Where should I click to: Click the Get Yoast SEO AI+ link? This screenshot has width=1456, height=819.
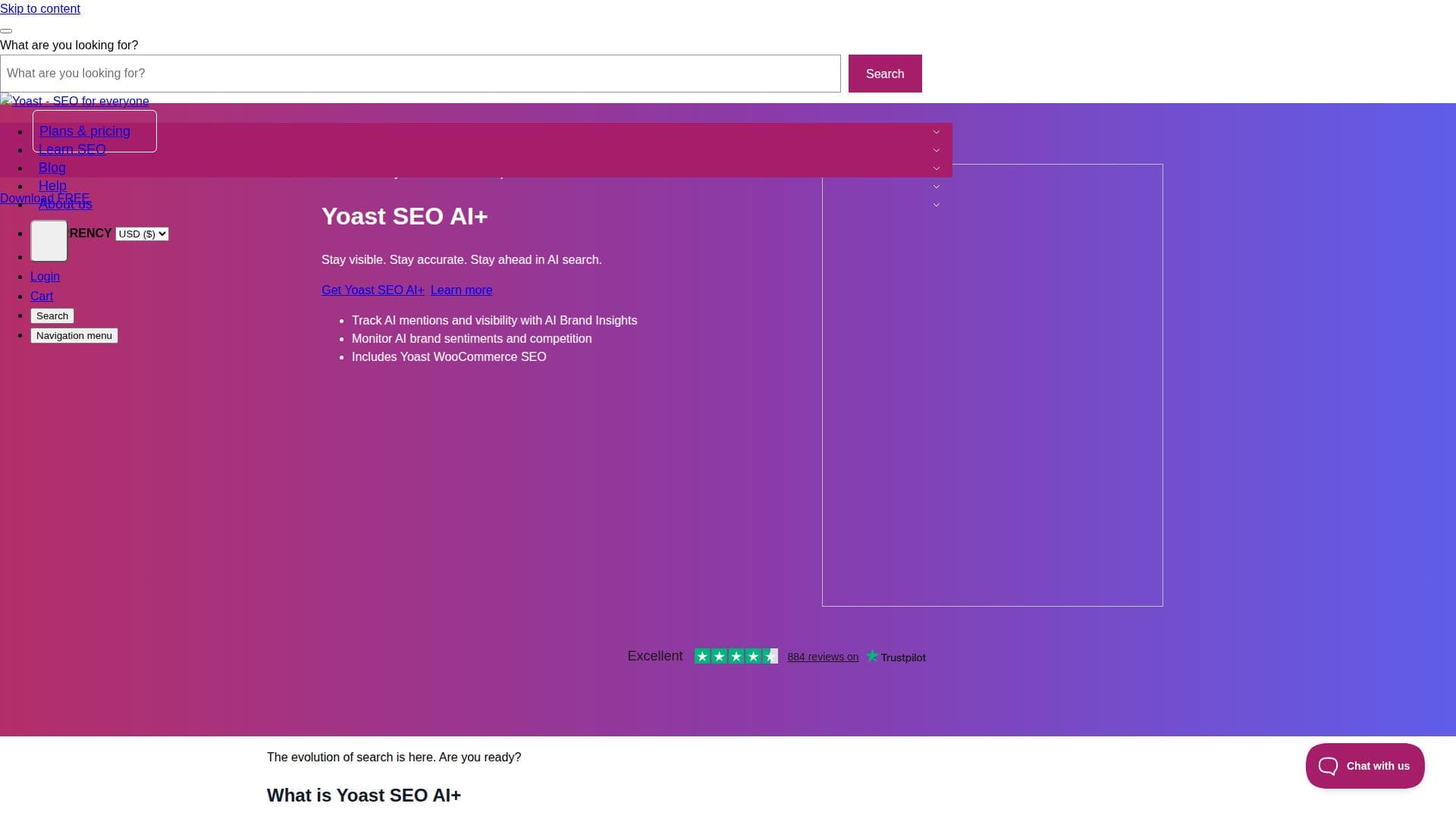pyautogui.click(x=373, y=290)
